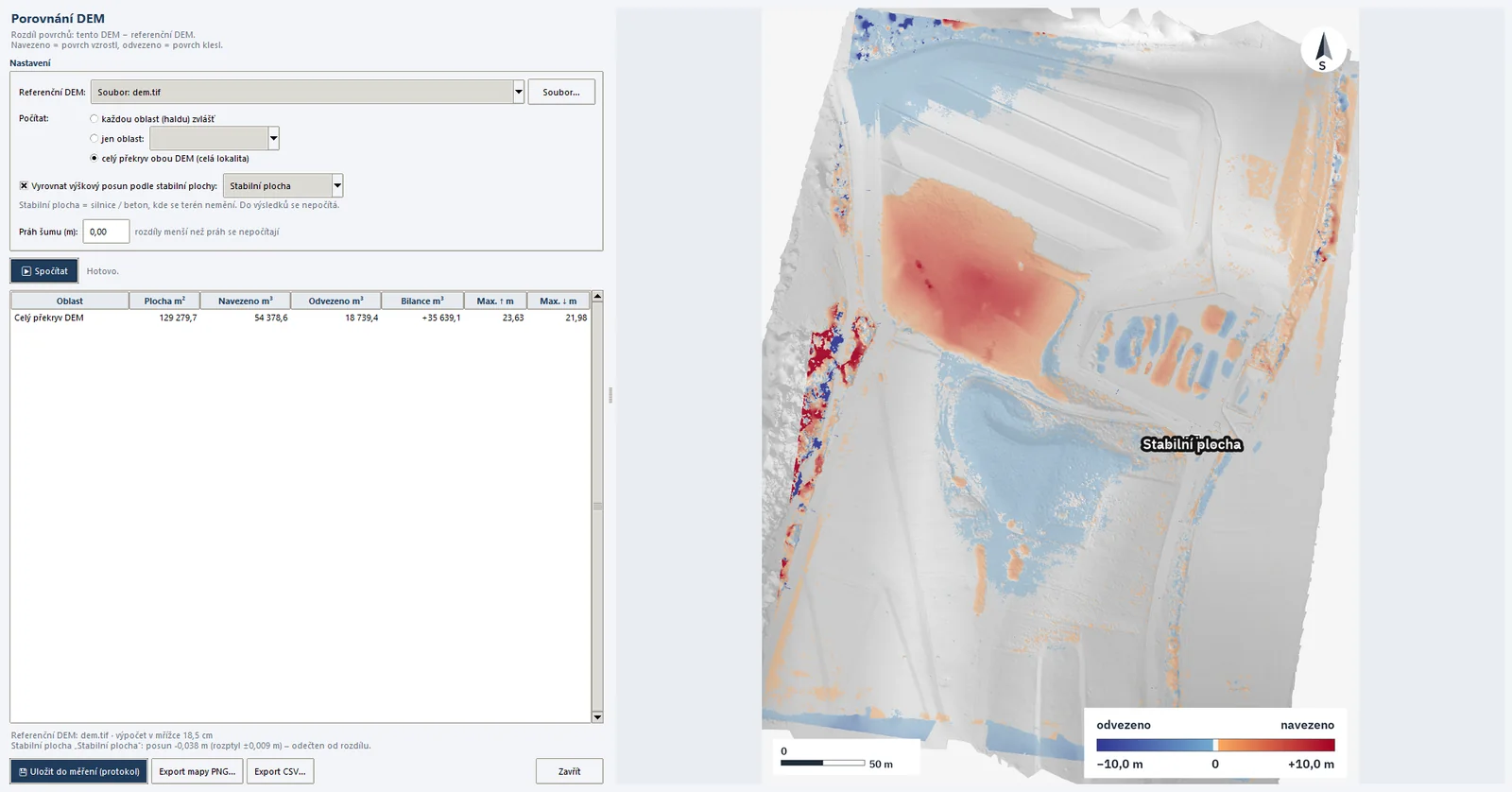Screen dimensions: 1512x792
Task: Click the 'Max. ↓ m' column header
Action: pos(558,301)
